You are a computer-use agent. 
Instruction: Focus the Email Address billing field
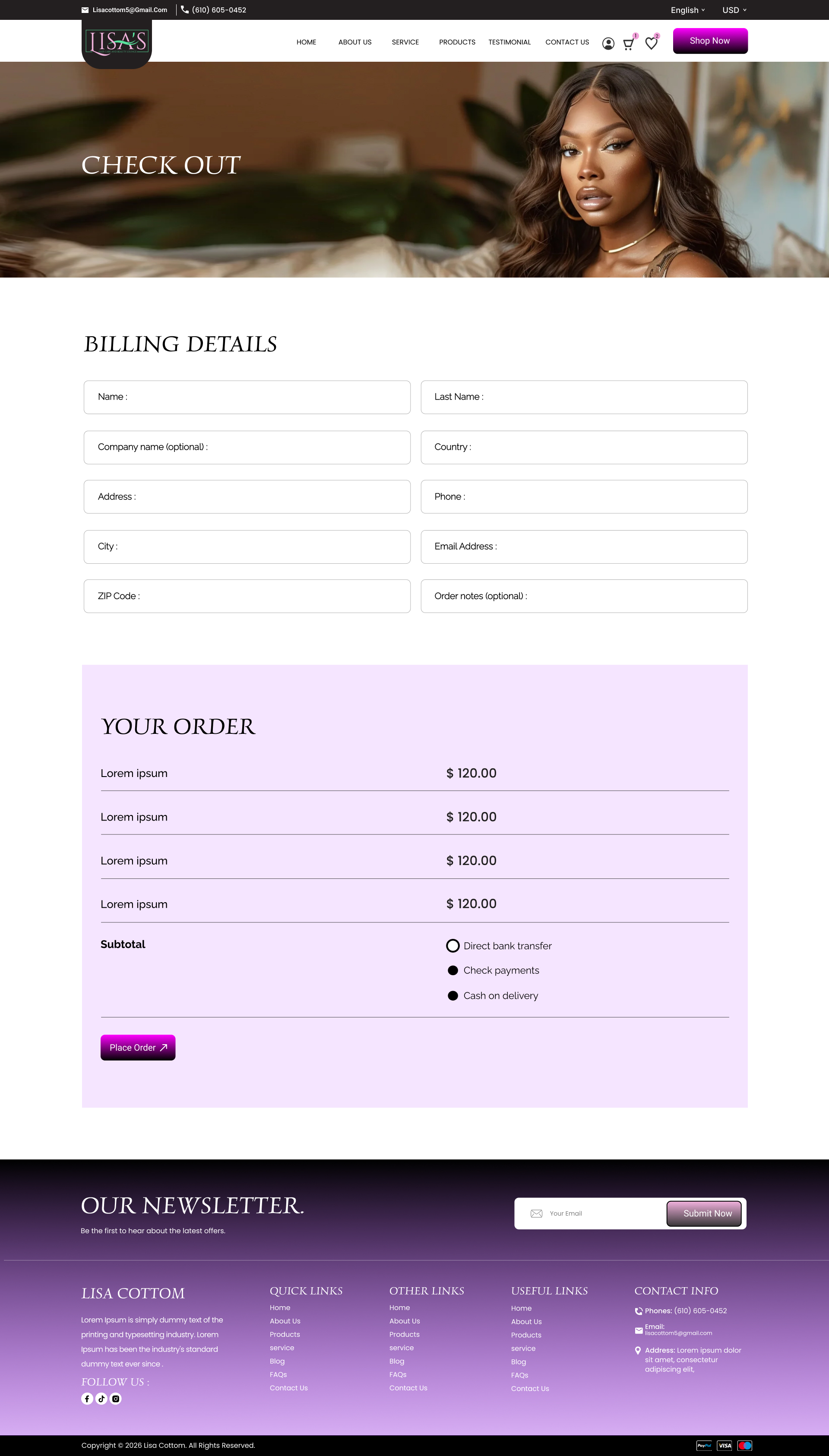[x=584, y=546]
